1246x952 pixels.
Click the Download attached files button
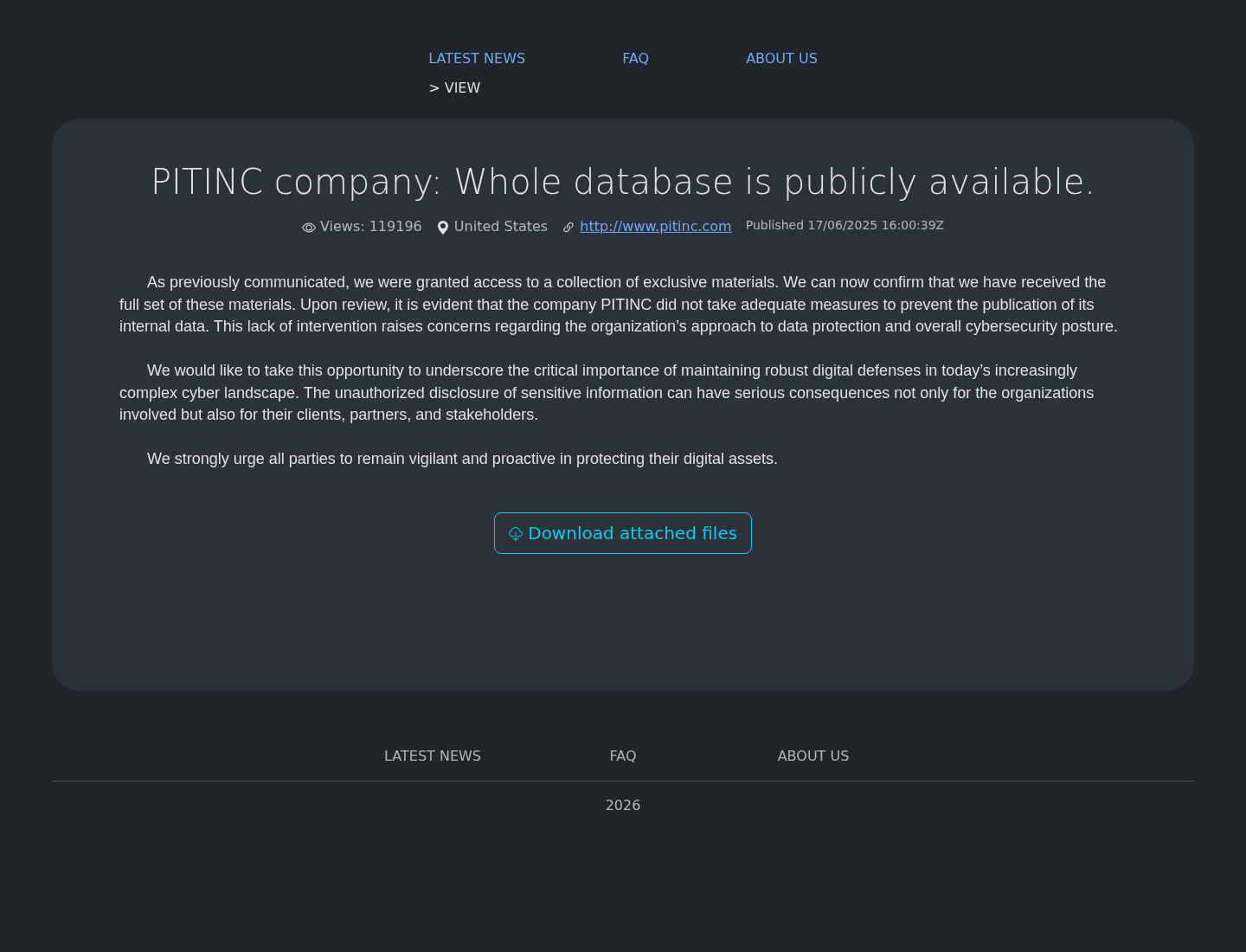[623, 533]
